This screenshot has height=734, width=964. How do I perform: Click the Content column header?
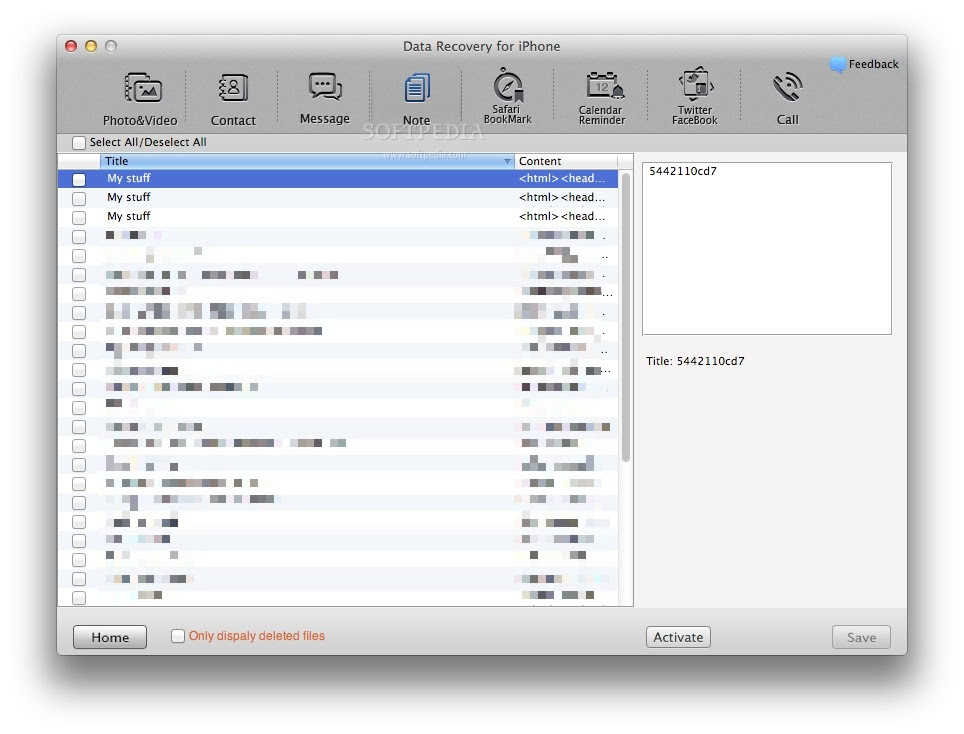click(x=566, y=161)
